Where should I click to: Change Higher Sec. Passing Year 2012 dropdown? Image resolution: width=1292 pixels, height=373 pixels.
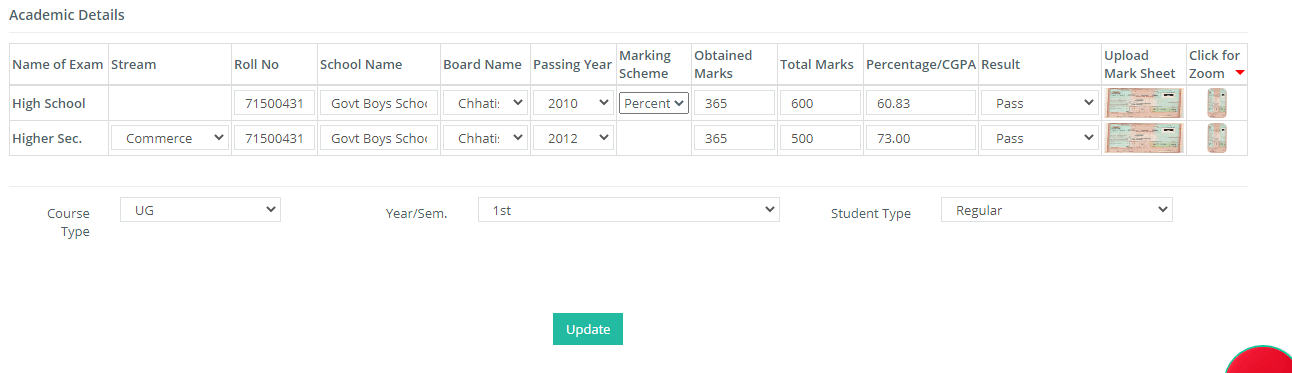pyautogui.click(x=573, y=138)
